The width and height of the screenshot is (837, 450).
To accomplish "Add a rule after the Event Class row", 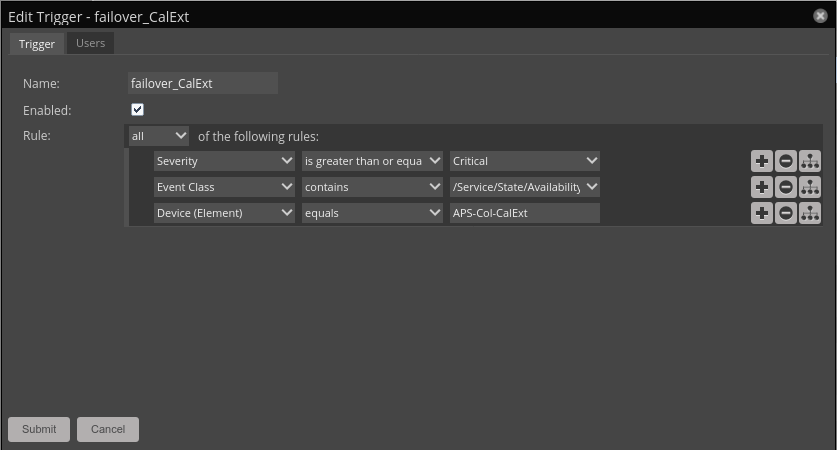I will coord(761,187).
